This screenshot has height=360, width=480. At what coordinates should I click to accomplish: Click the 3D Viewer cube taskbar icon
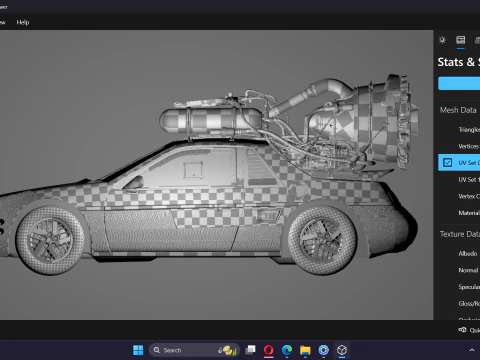tap(342, 350)
